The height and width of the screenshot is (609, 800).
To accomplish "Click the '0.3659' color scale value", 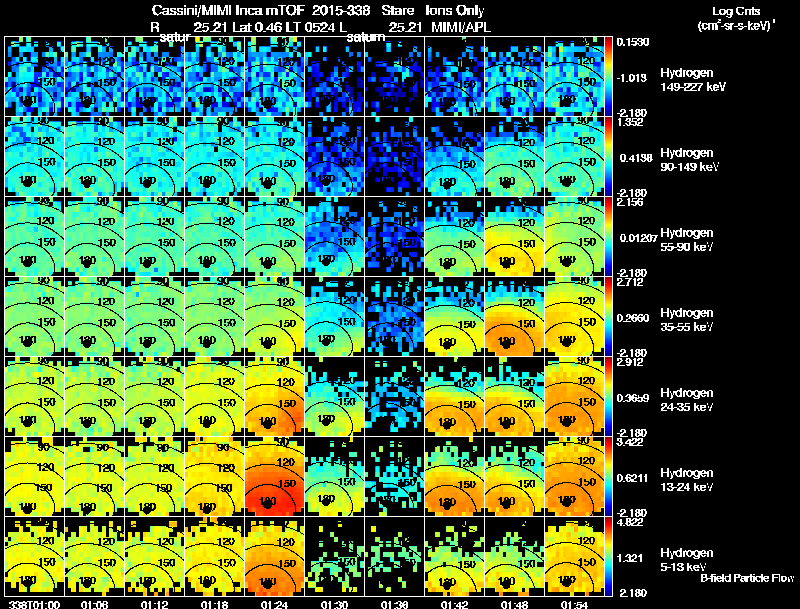I will (x=633, y=398).
